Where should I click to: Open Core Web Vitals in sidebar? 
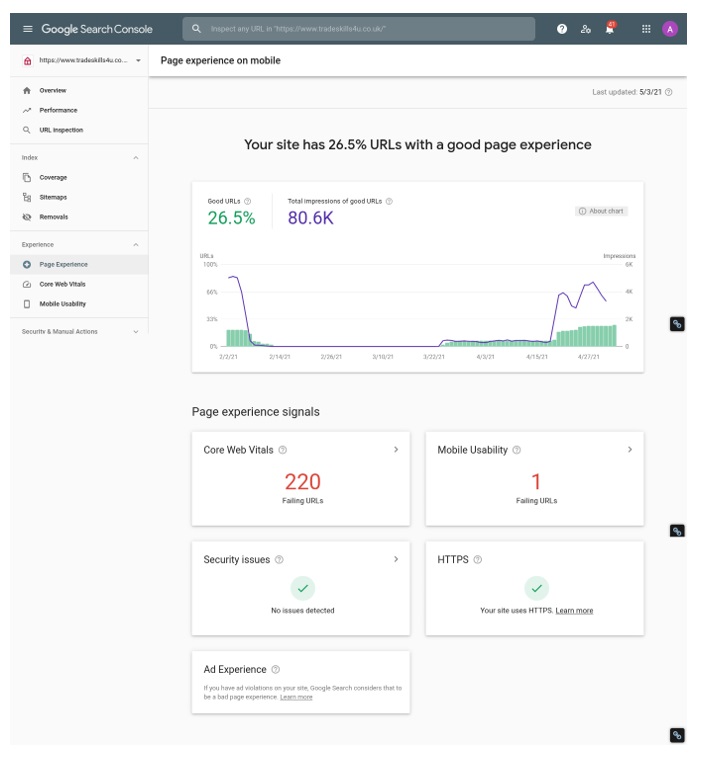pyautogui.click(x=63, y=285)
